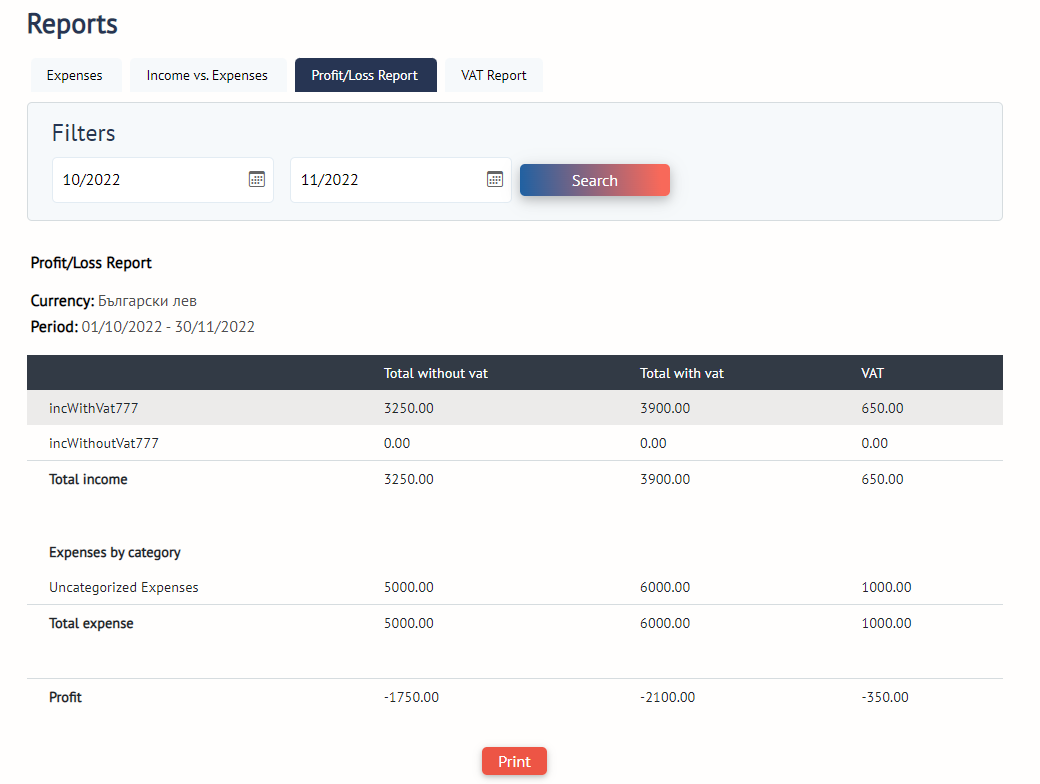Click the VAT column header

coord(872,373)
